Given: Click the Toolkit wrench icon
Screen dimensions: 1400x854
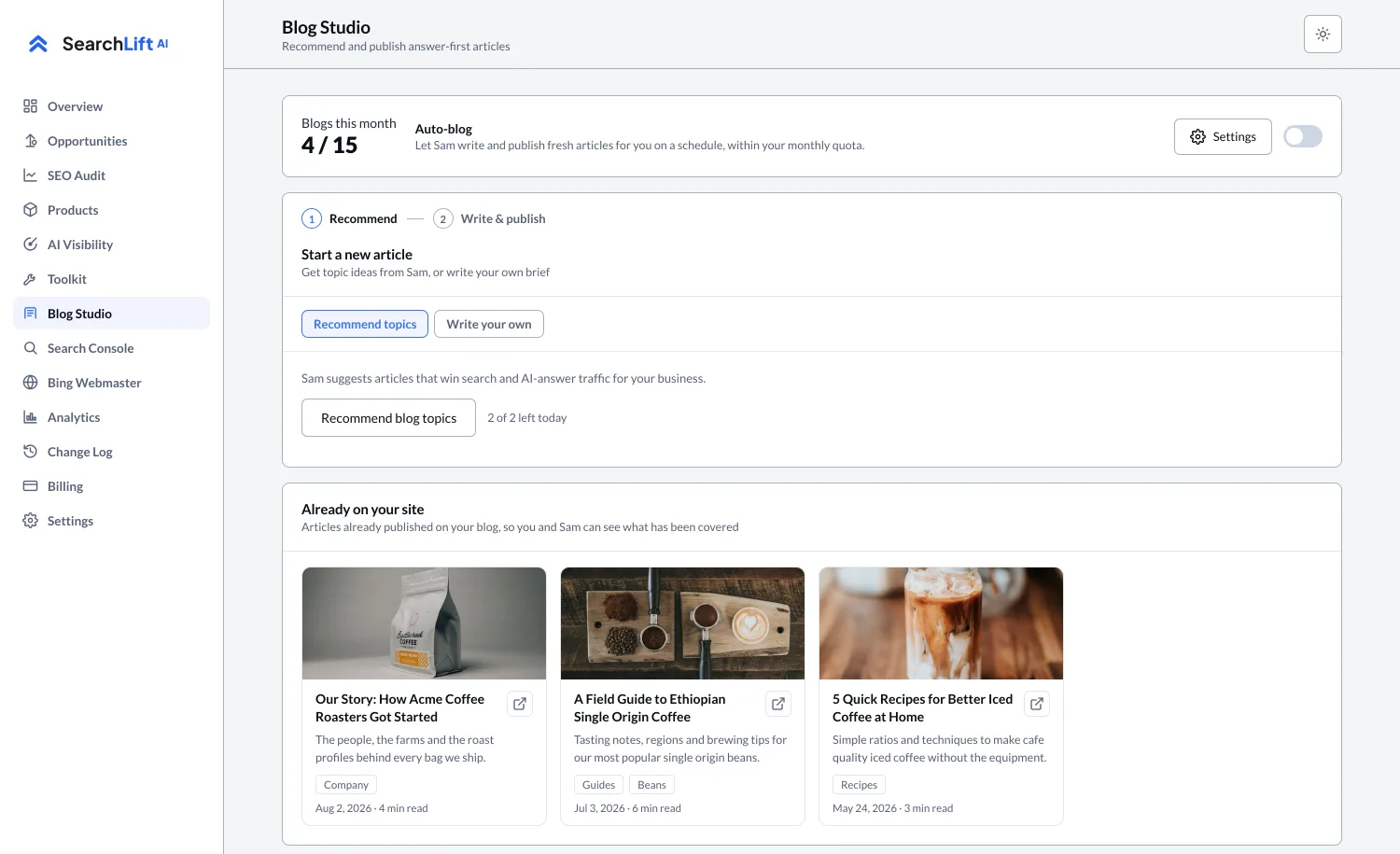Looking at the screenshot, I should [x=31, y=279].
